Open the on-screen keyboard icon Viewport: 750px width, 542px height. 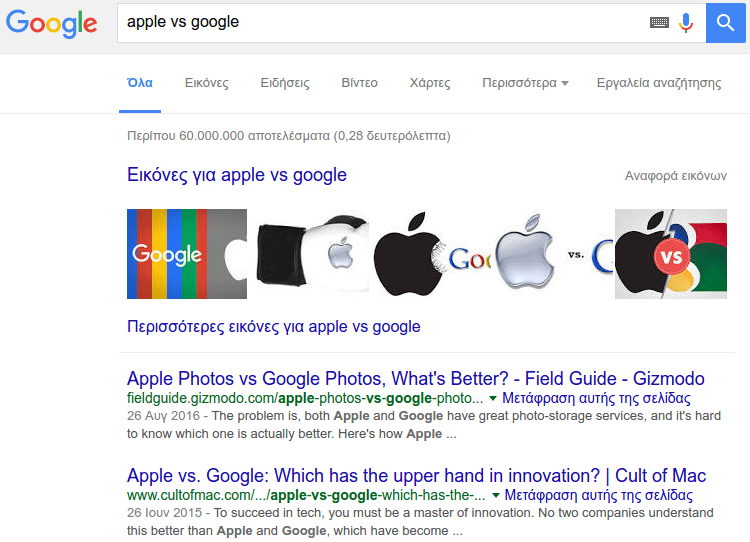pyautogui.click(x=659, y=22)
